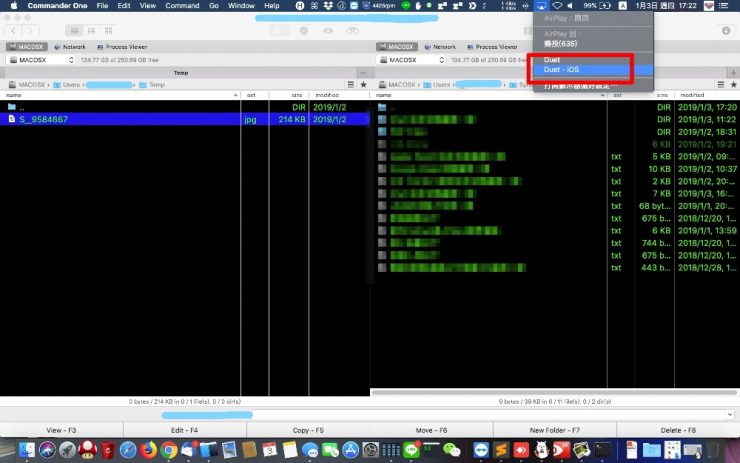This screenshot has width=740, height=463.
Task: Open right panel Process Viewer tab
Action: pyautogui.click(x=496, y=47)
